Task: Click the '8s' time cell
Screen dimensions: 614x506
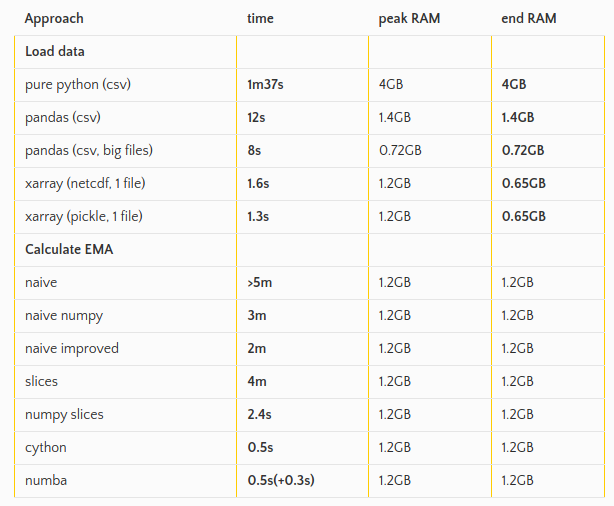Action: point(254,151)
